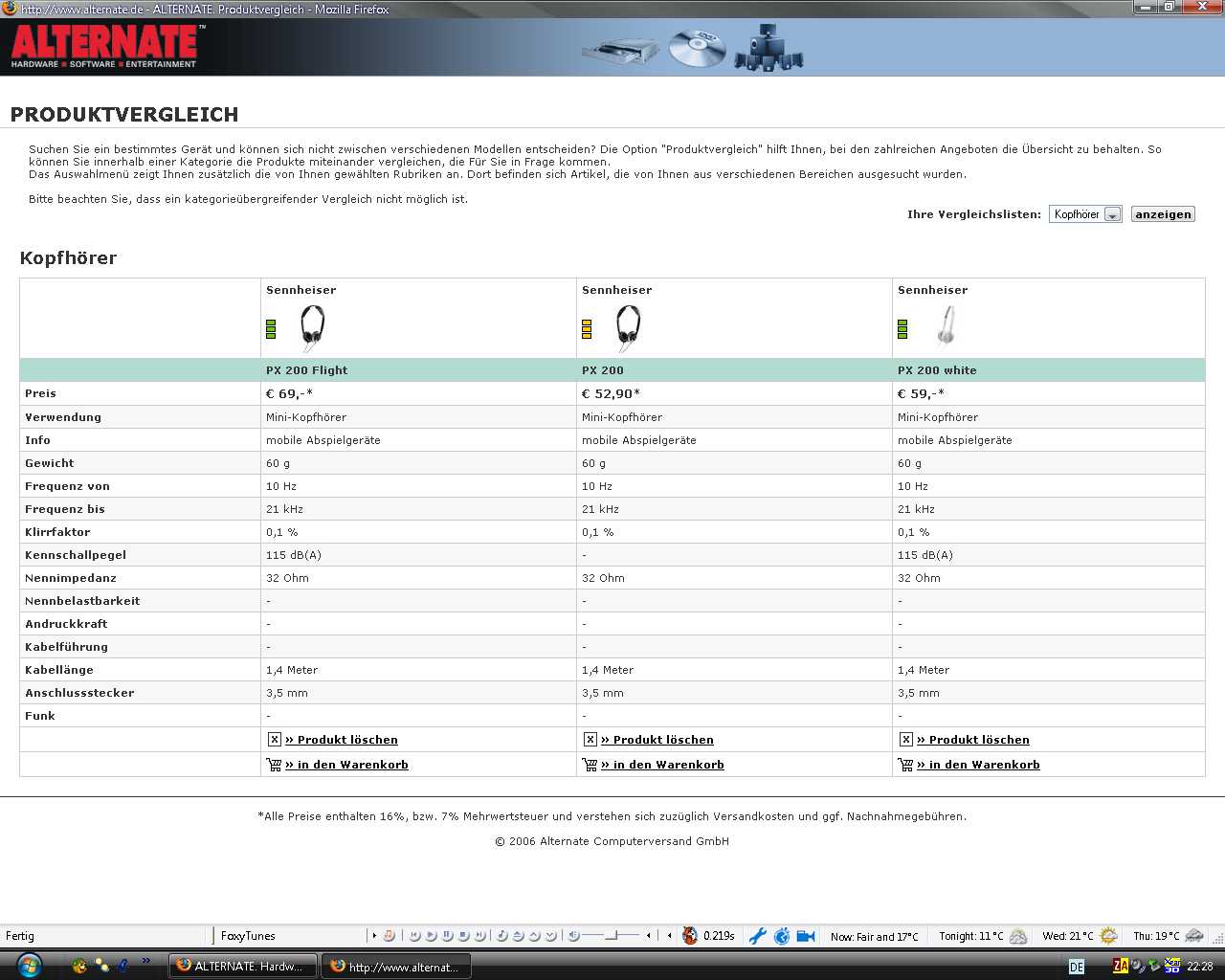Click the cart icon for PX 200 Flight
The width and height of the screenshot is (1225, 980).
pos(274,765)
